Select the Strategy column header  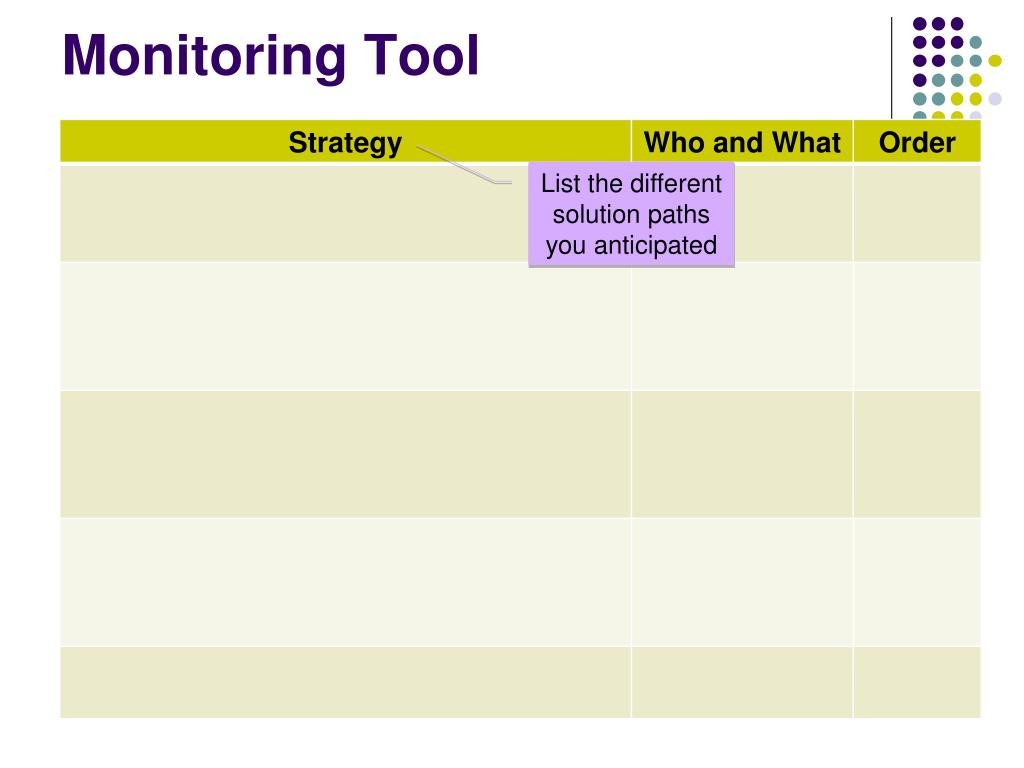345,142
